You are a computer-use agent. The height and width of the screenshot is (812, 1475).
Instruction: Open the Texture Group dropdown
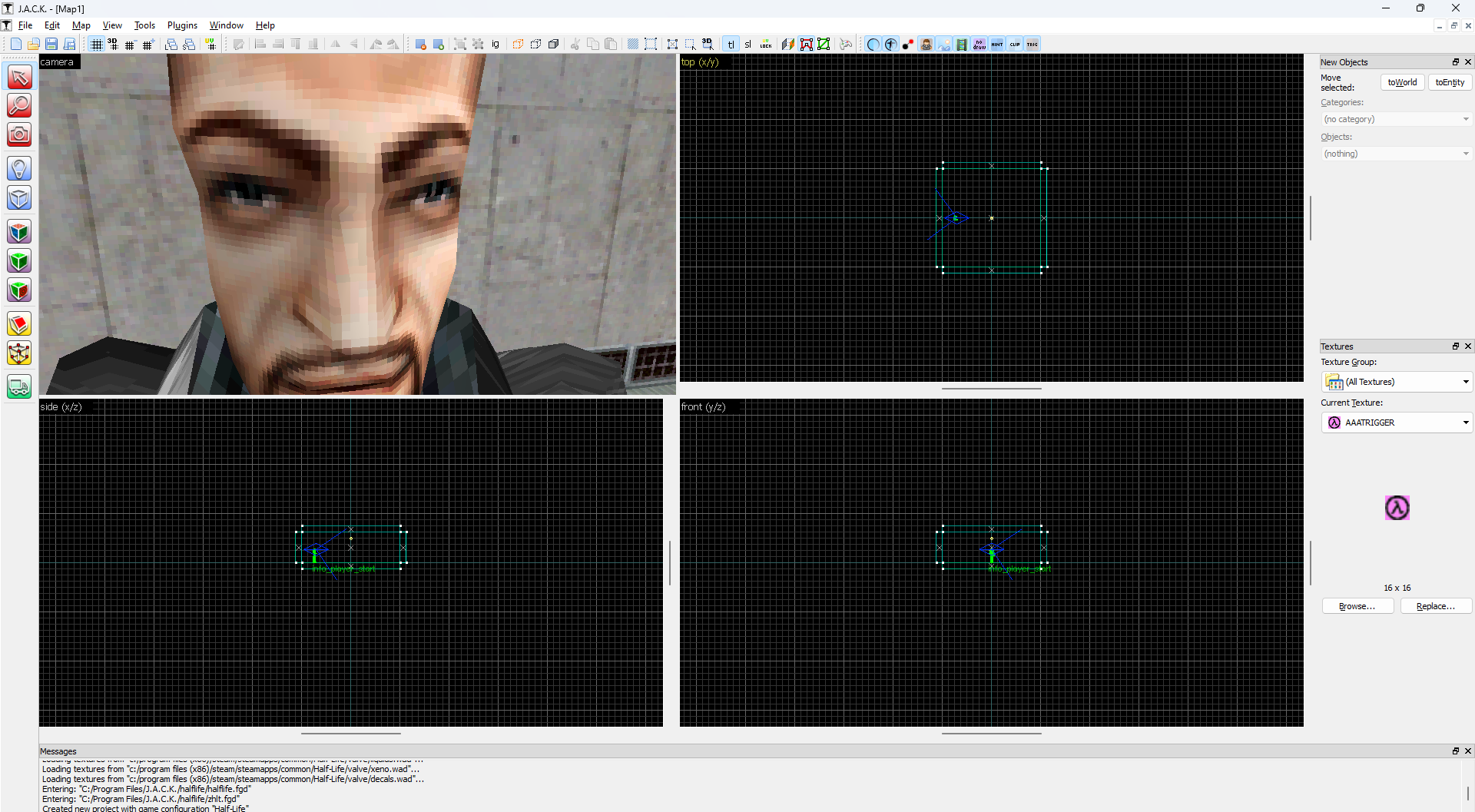[1396, 382]
